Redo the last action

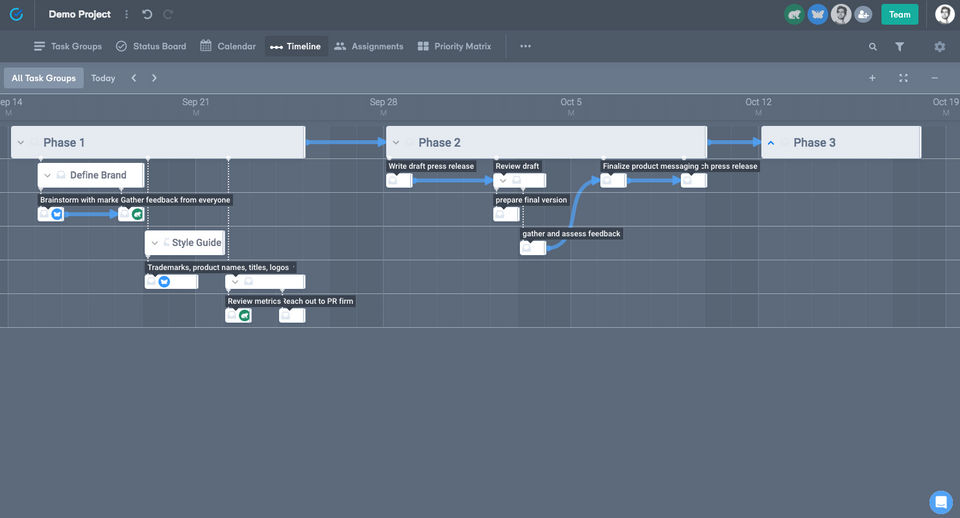click(x=168, y=14)
